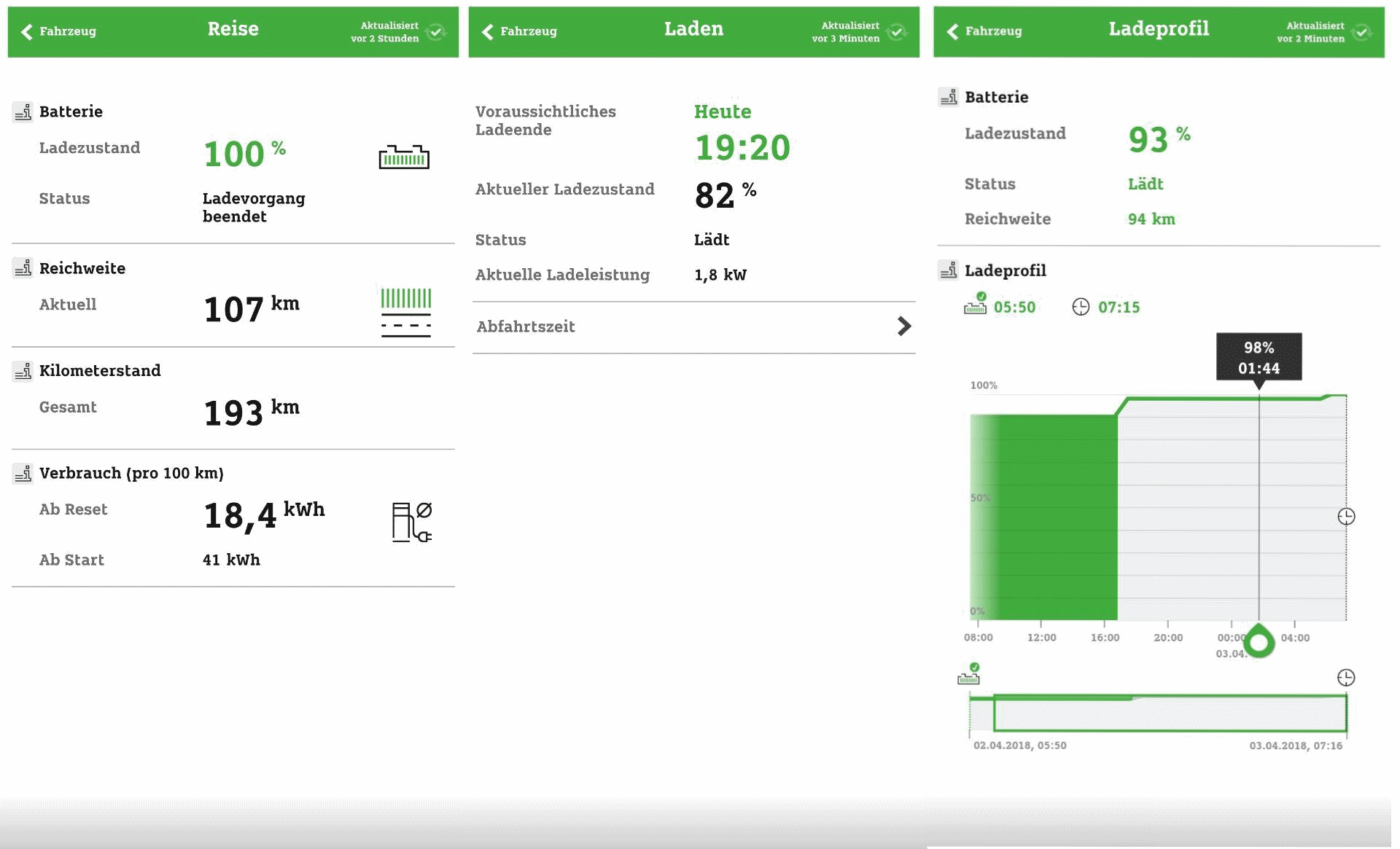Click the Verbrauch section header icon

click(x=23, y=474)
